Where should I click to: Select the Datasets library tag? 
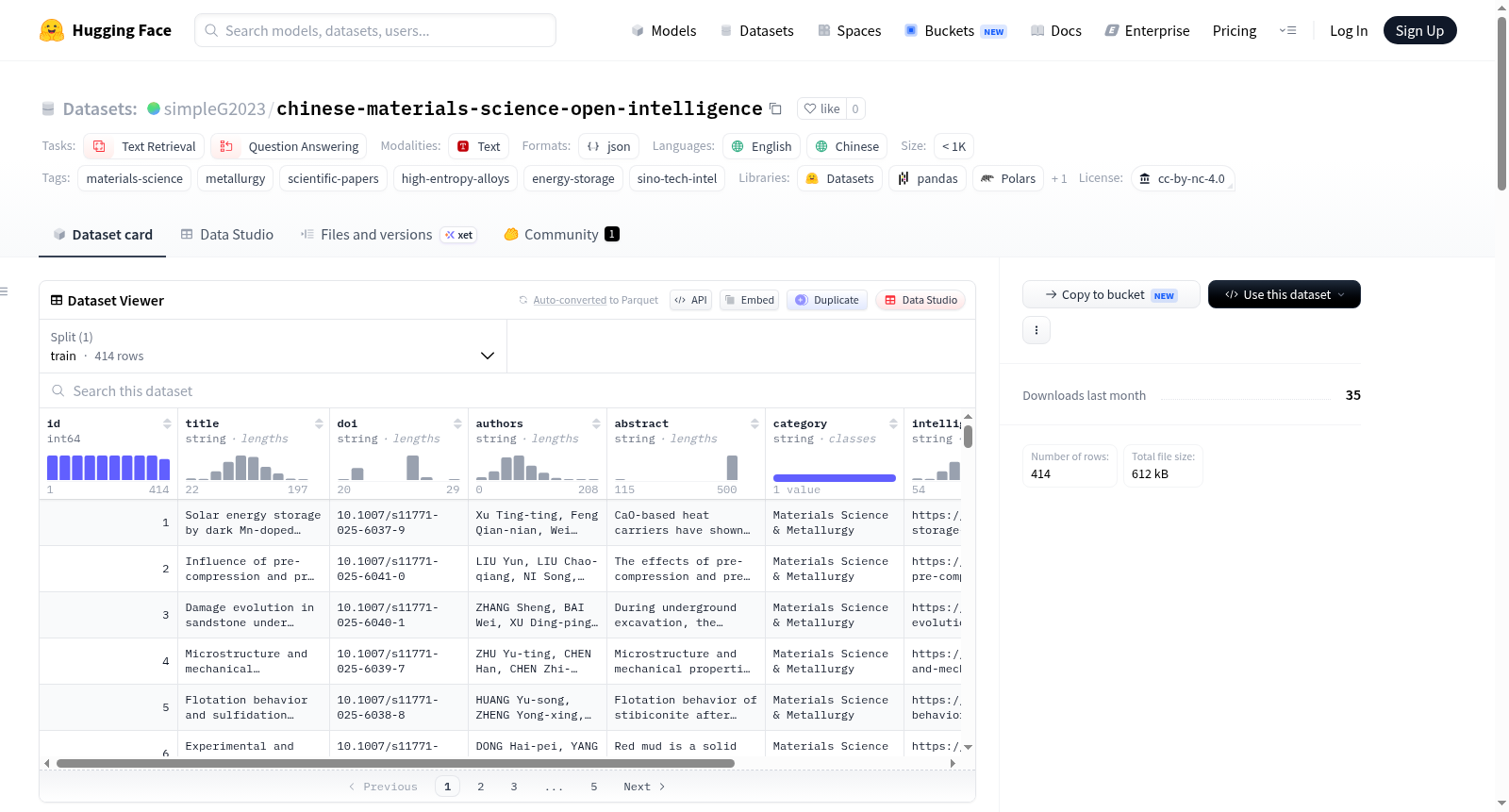point(839,178)
